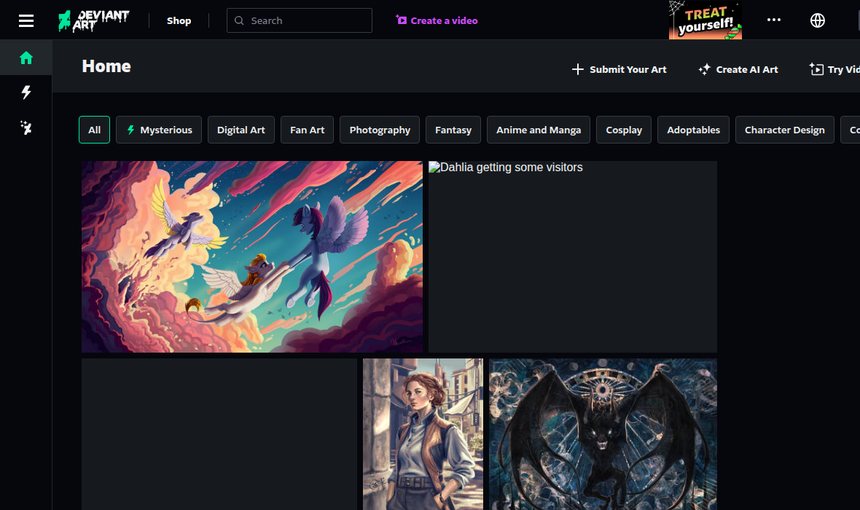Open the blank artwork tile below ponies
The width and height of the screenshot is (860, 510).
coord(219,434)
